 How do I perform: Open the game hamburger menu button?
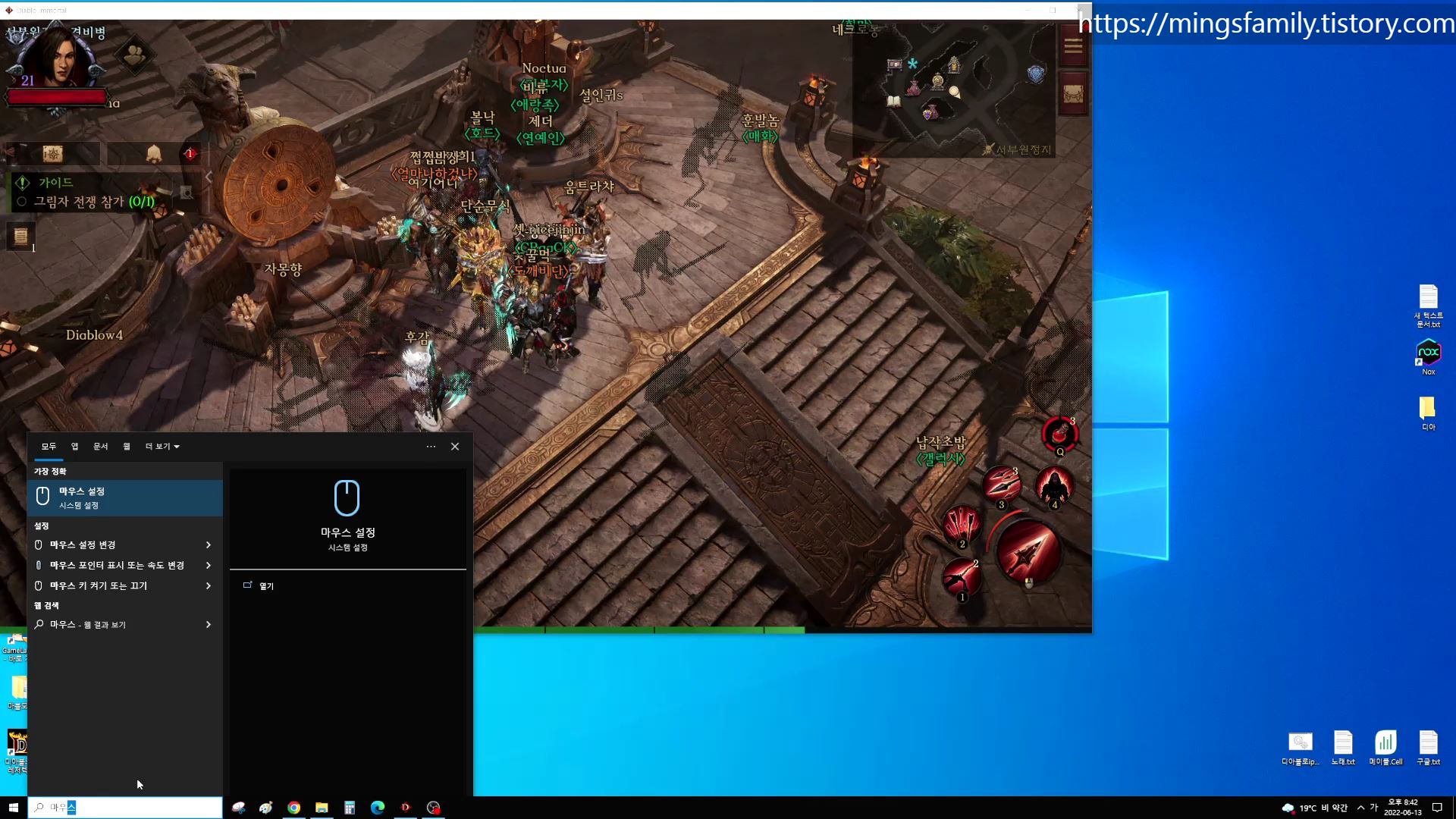[x=1073, y=47]
